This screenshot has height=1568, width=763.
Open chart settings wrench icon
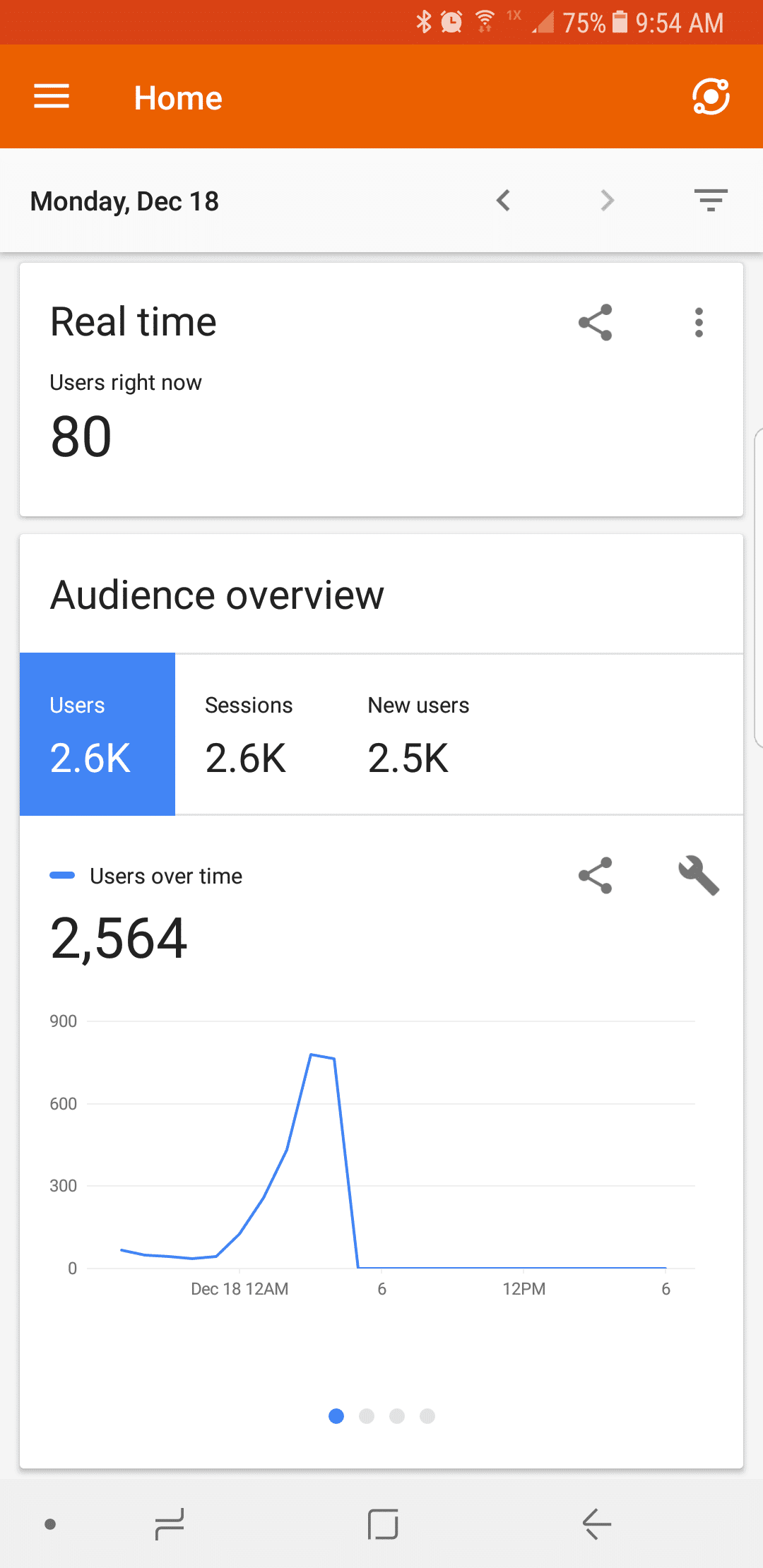(x=699, y=876)
